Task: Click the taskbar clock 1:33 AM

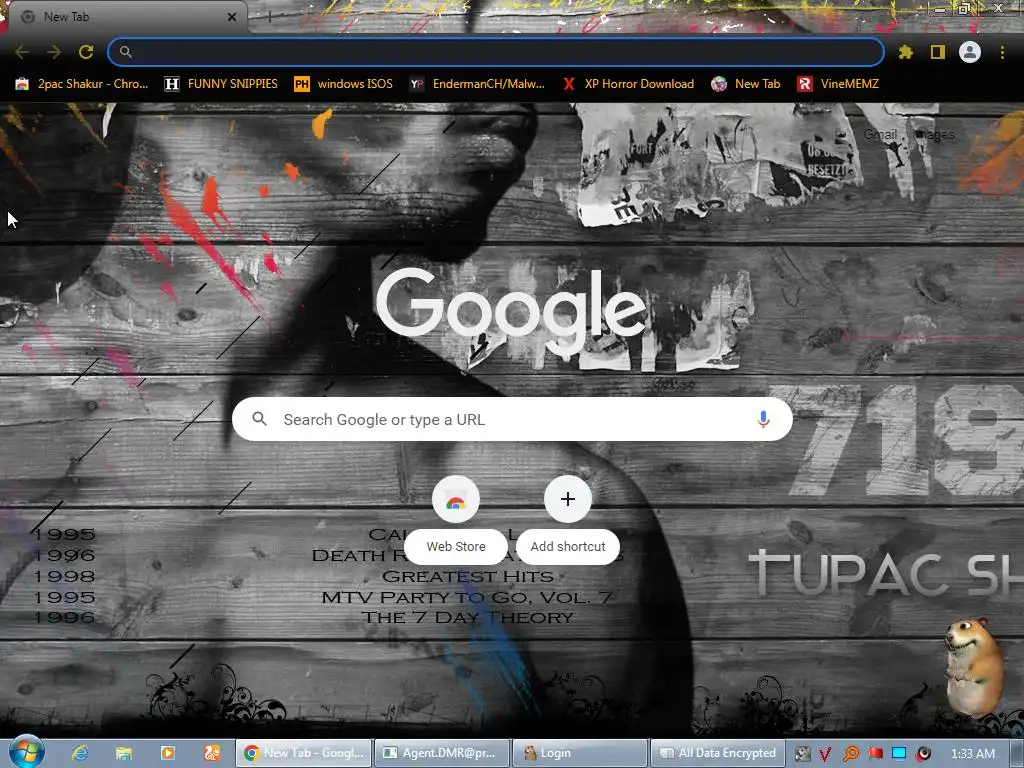Action: tap(972, 754)
